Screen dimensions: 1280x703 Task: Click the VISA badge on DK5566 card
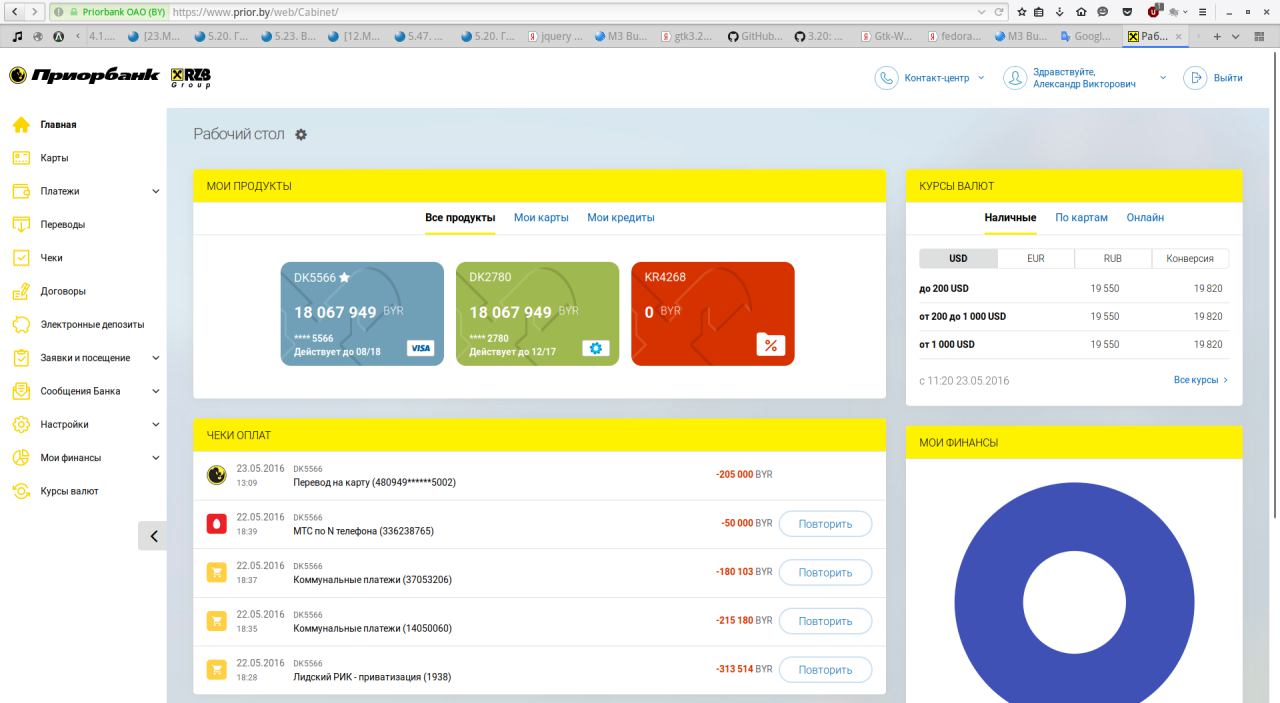pyautogui.click(x=420, y=348)
